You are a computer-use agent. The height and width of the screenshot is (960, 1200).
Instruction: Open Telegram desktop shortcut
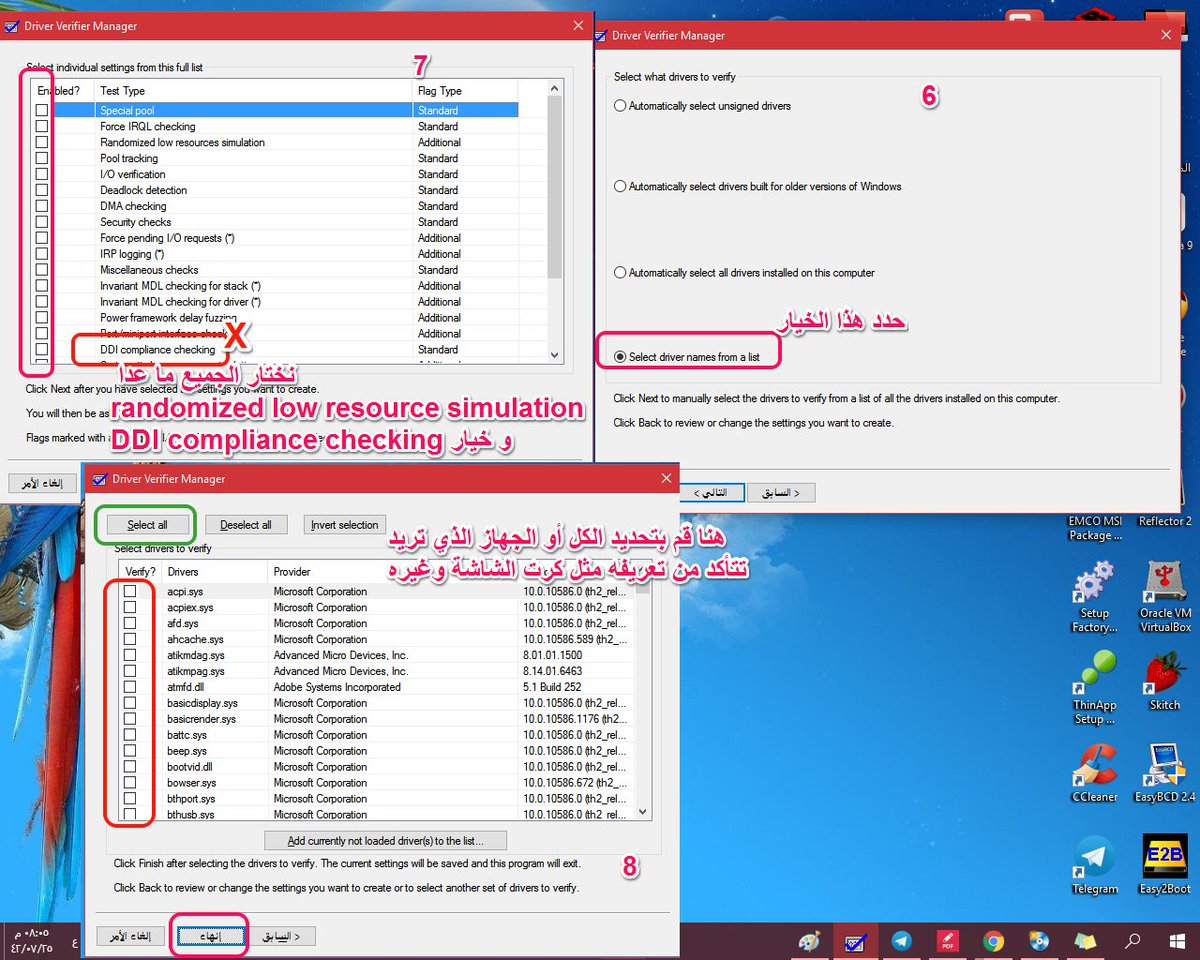(1094, 865)
